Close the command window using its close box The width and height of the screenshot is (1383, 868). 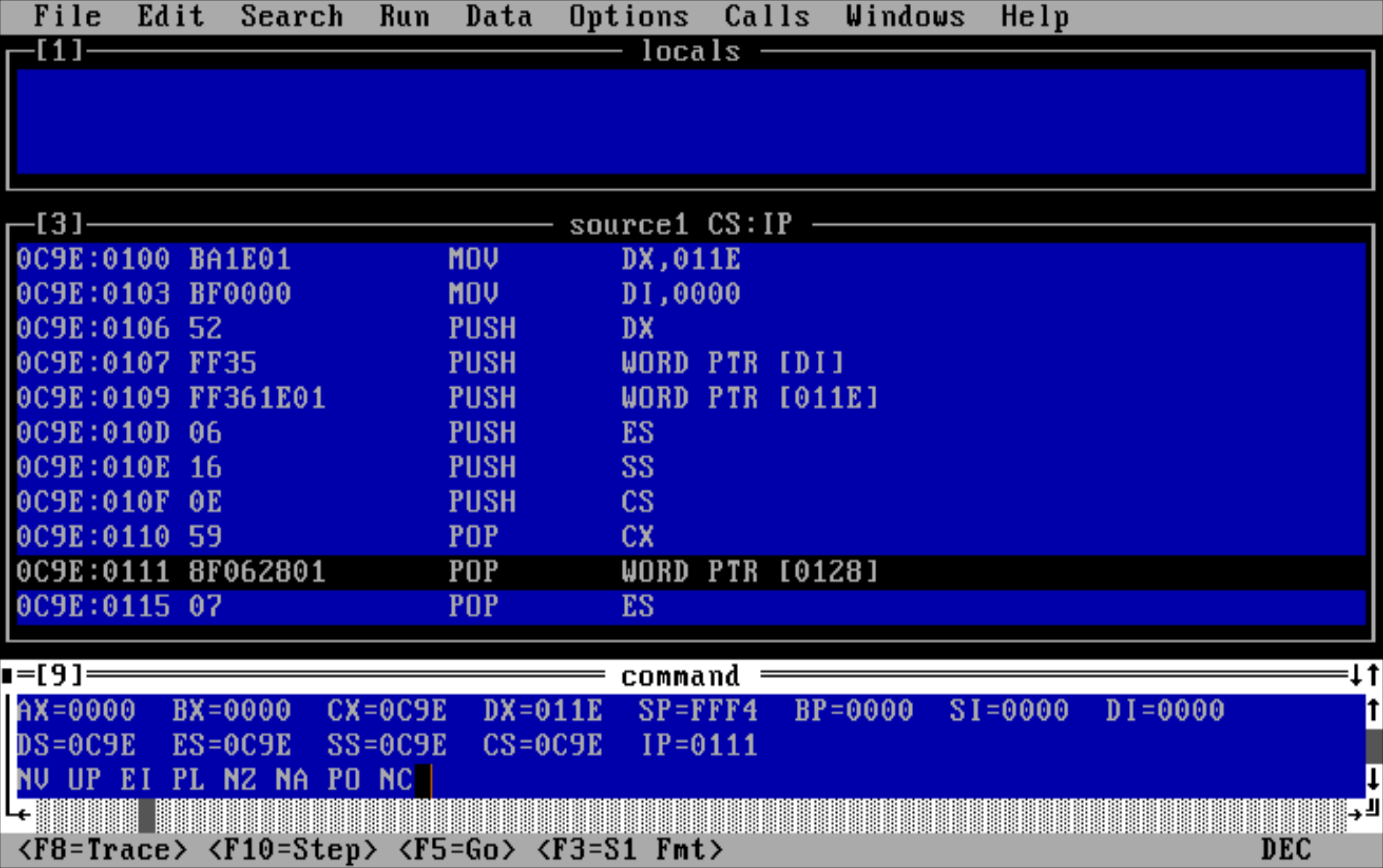pos(7,675)
